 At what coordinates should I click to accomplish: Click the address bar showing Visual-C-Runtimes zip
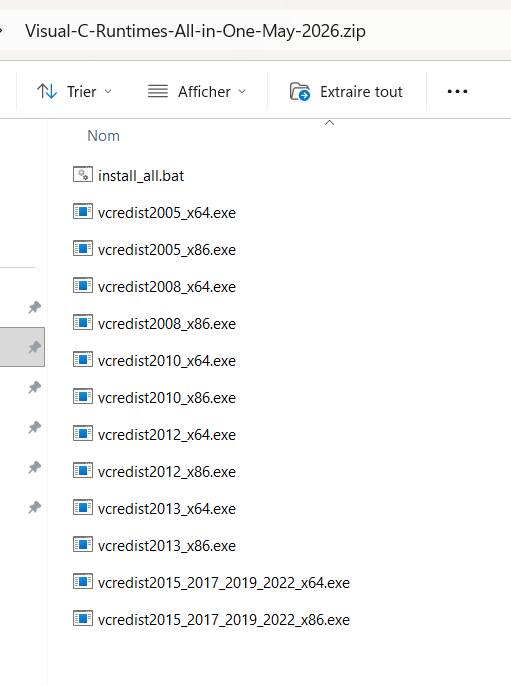point(195,31)
